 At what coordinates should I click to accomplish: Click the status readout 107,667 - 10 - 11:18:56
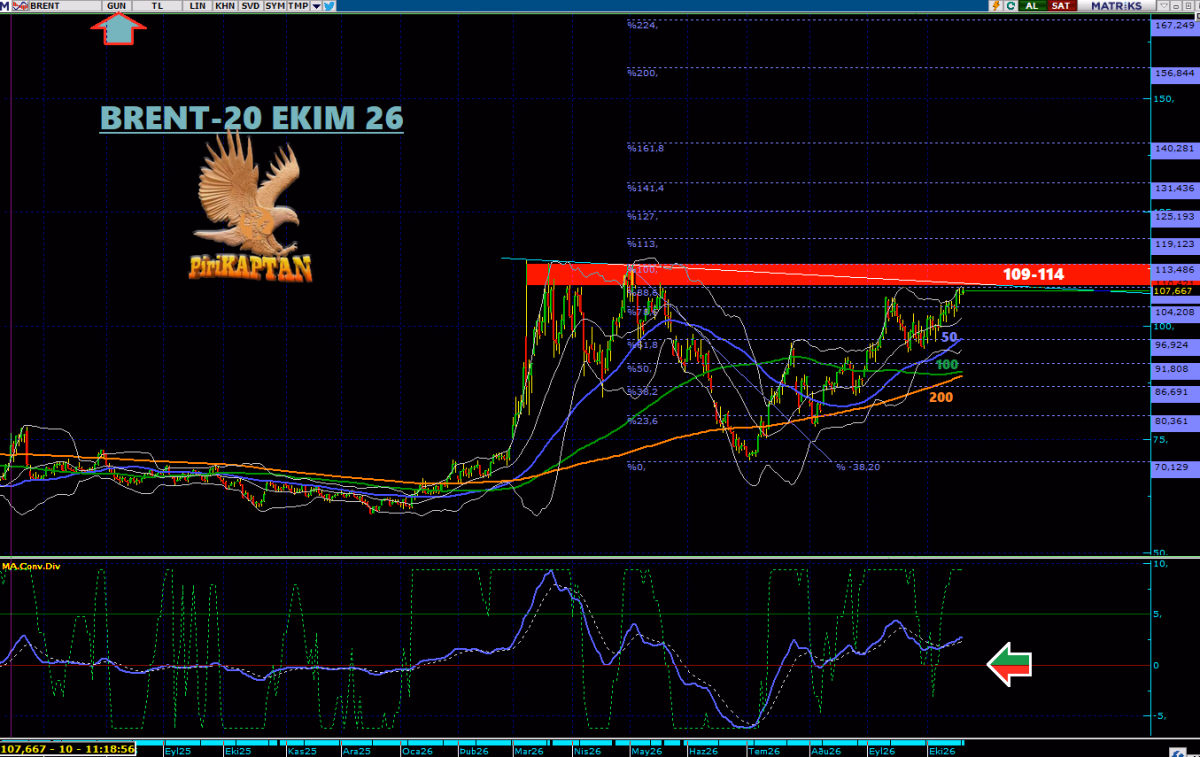pos(68,748)
